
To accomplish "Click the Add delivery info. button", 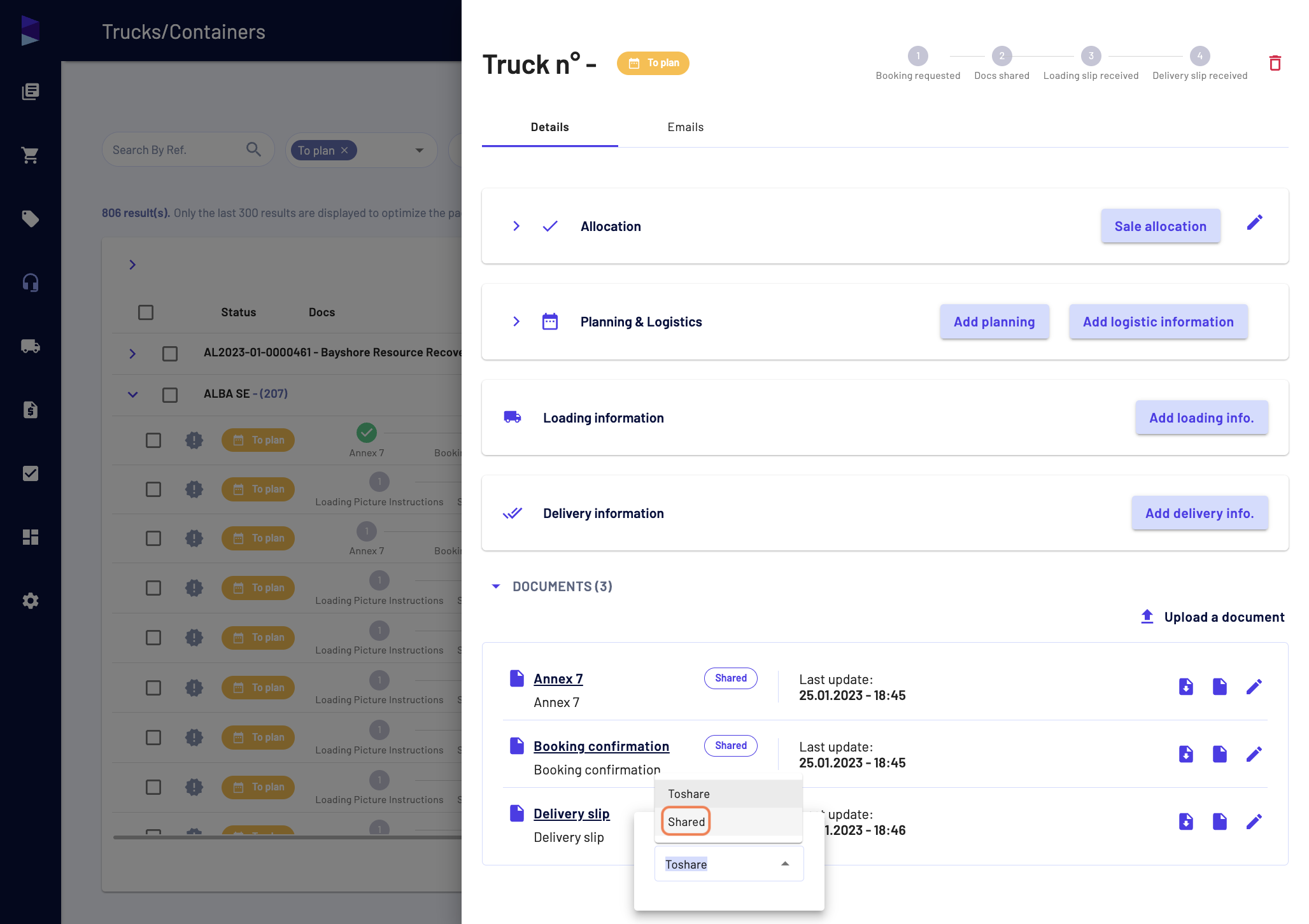I will pos(1199,513).
